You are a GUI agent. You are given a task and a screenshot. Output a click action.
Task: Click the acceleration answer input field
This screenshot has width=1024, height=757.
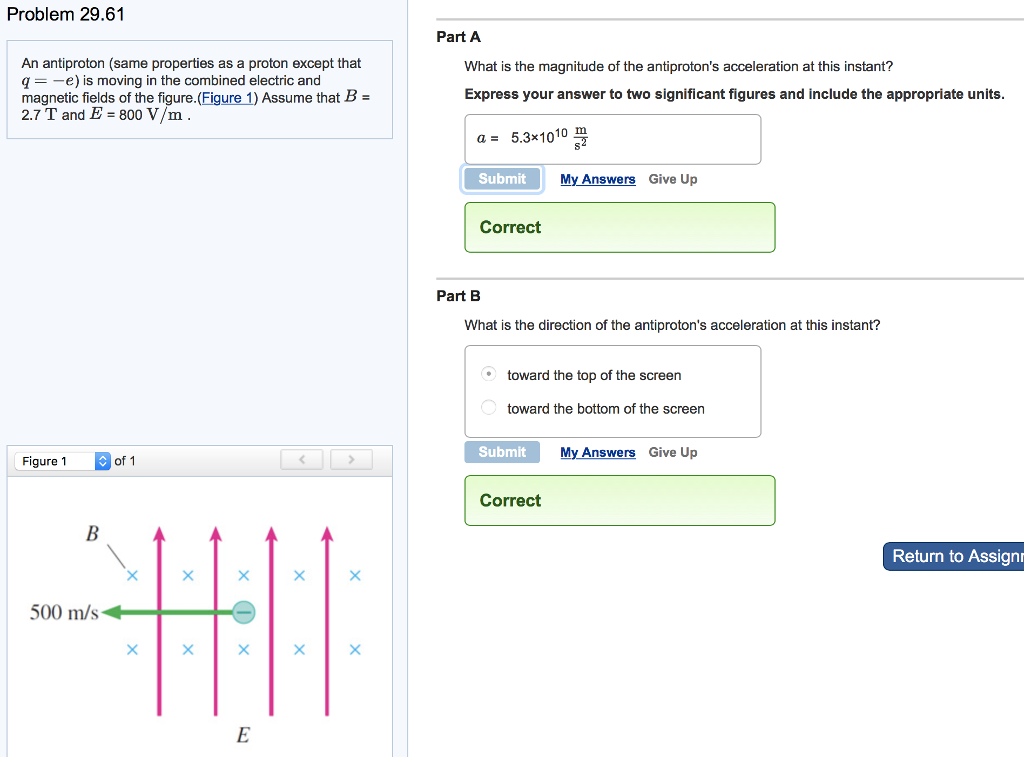(x=613, y=139)
